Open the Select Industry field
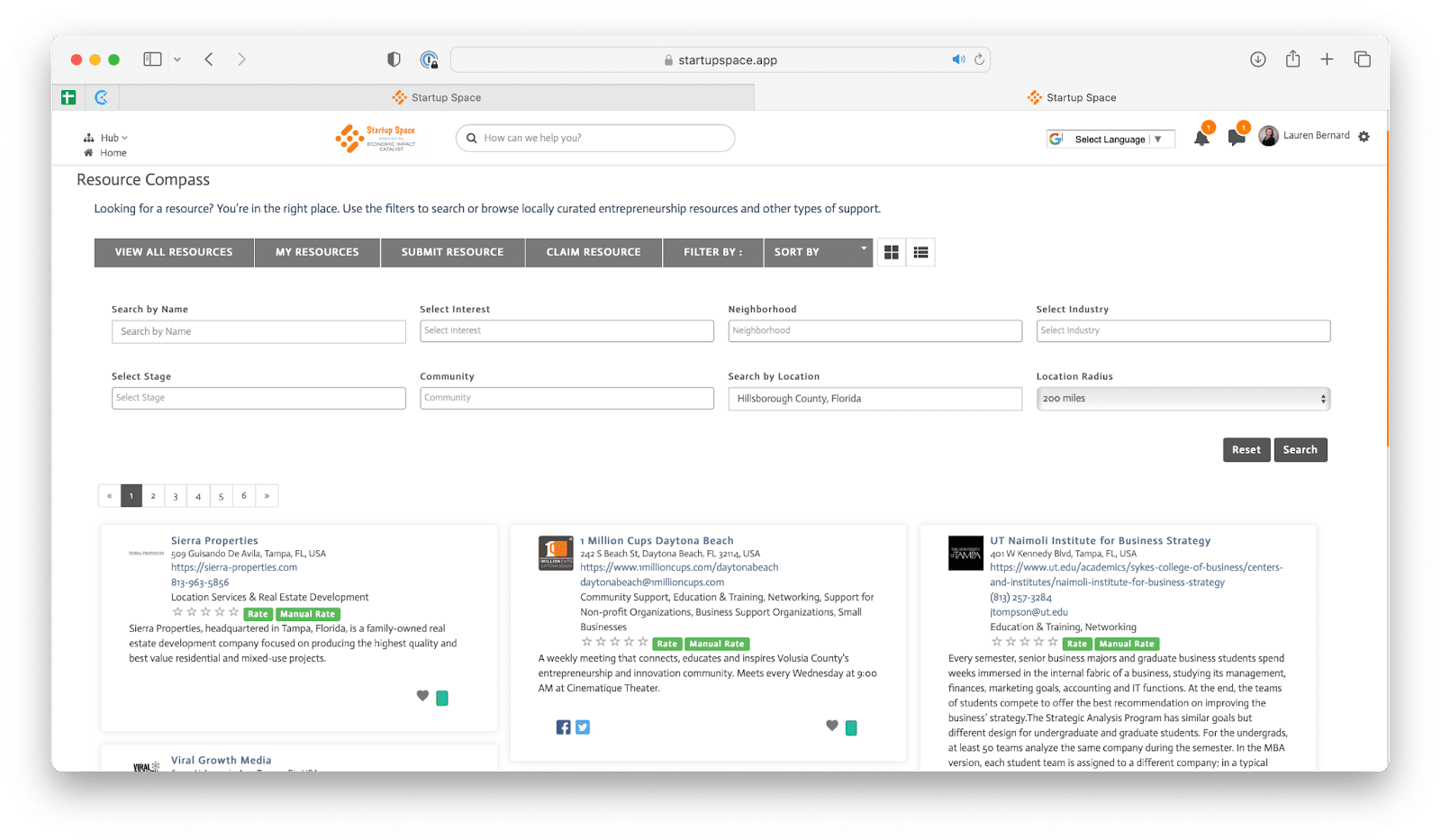The height and width of the screenshot is (840, 1441). 1183,330
